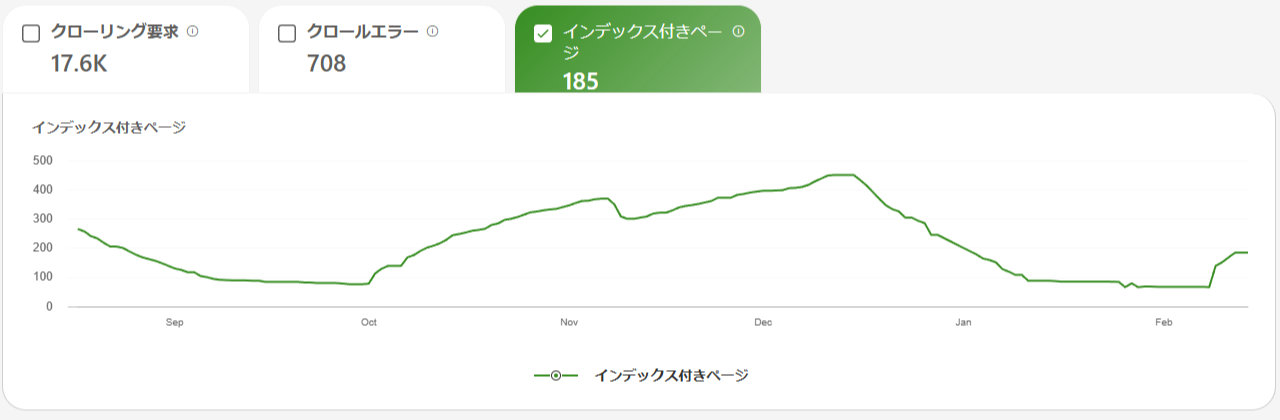Click the Dec label on the x-axis
The width and height of the screenshot is (1280, 420).
pos(763,323)
